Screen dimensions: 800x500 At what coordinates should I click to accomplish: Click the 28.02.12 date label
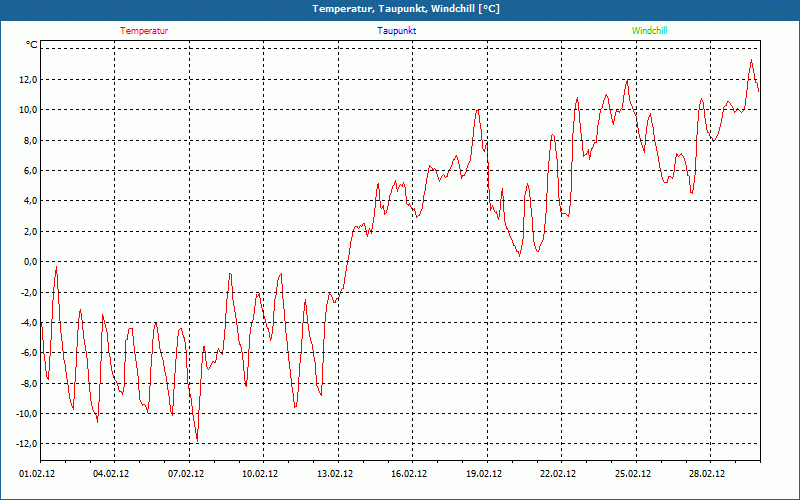click(707, 474)
